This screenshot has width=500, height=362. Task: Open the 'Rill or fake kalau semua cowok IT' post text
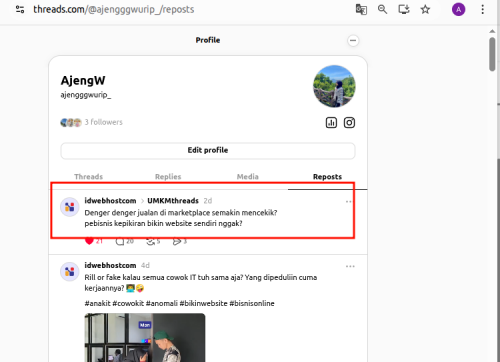tap(201, 283)
